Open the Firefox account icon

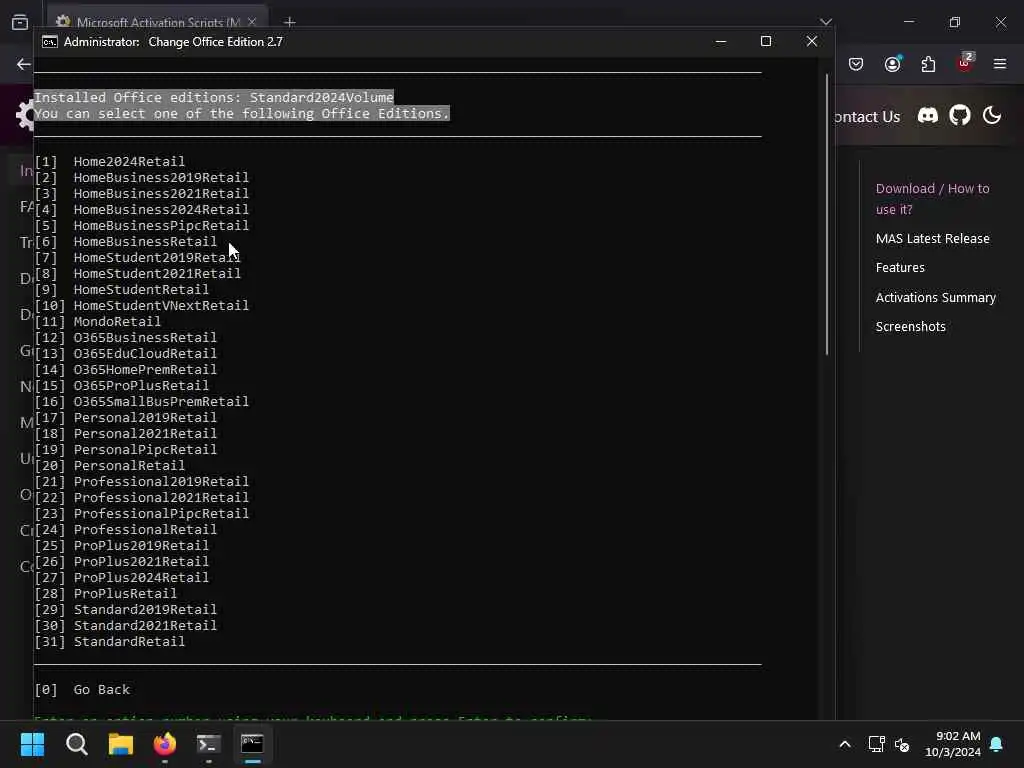[893, 64]
